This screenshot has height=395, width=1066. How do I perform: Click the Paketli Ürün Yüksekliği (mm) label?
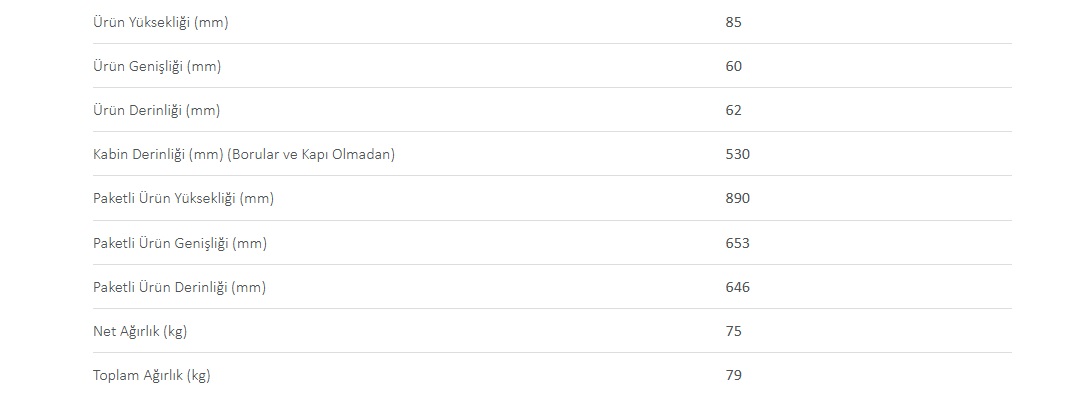click(184, 199)
